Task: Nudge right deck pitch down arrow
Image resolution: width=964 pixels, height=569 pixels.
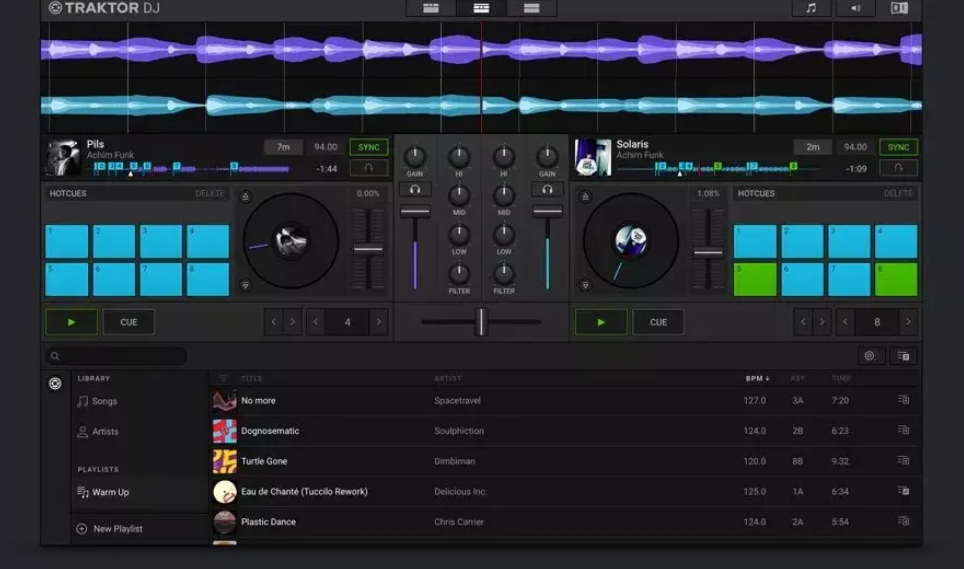Action: (585, 285)
